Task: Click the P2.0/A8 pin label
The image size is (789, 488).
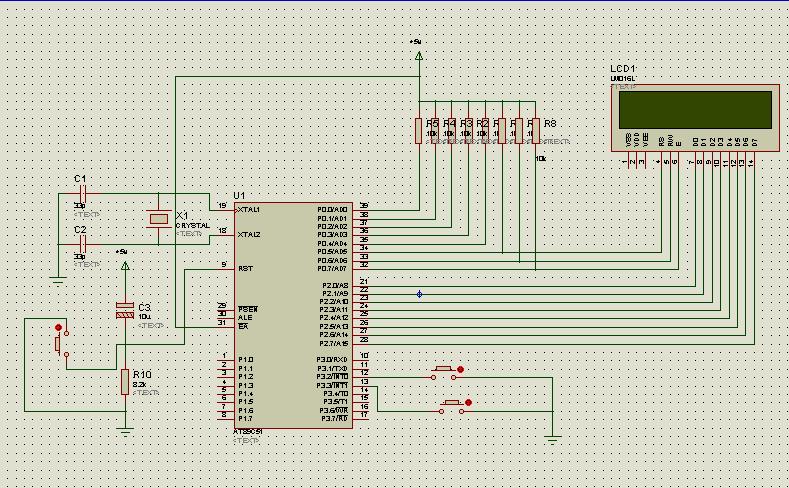Action: click(x=335, y=286)
